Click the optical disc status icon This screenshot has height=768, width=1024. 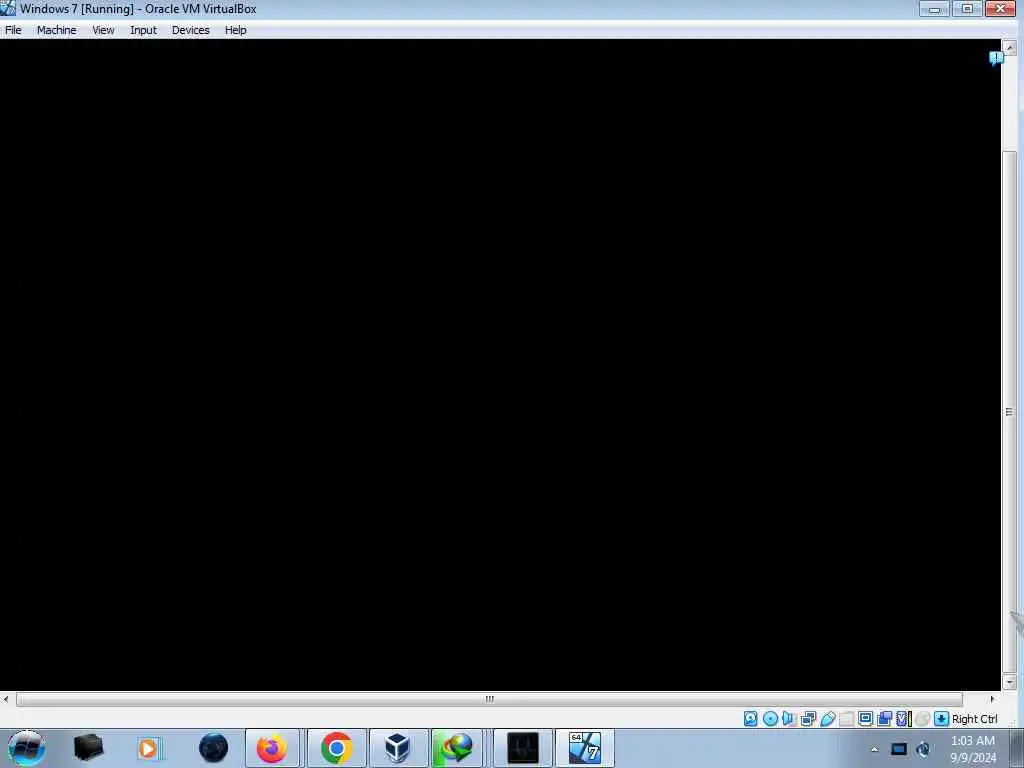point(771,719)
